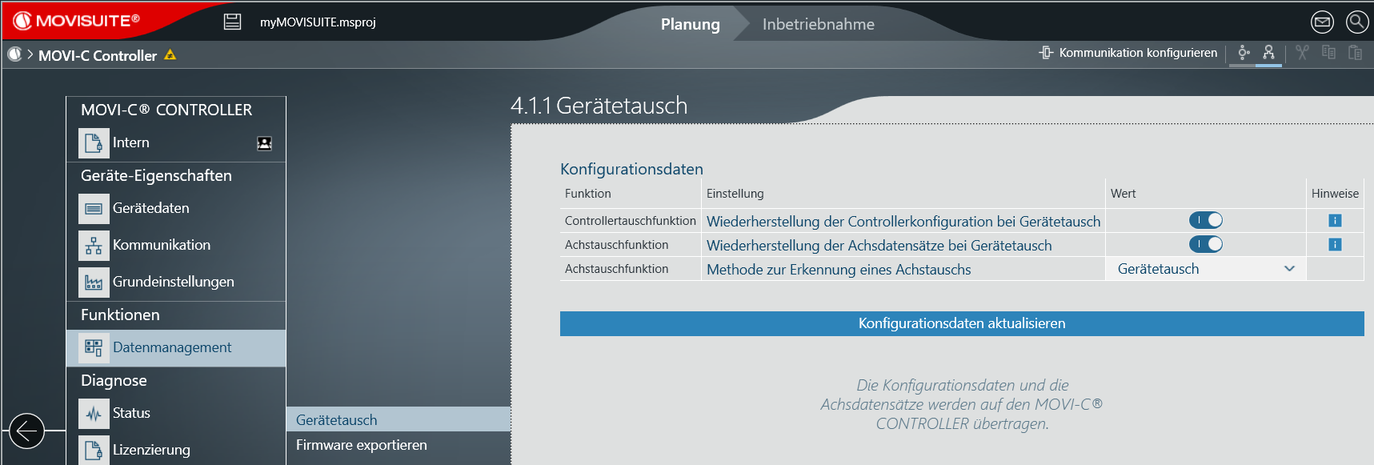Screen dimensions: 1374x465
Task: Click Kommunikation konfigurieren in toolbar
Action: coord(1128,53)
